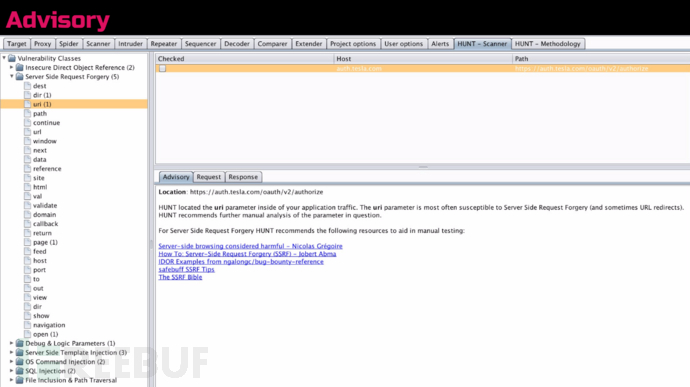The image size is (690, 387).
Task: Open the User options tab
Action: [404, 44]
